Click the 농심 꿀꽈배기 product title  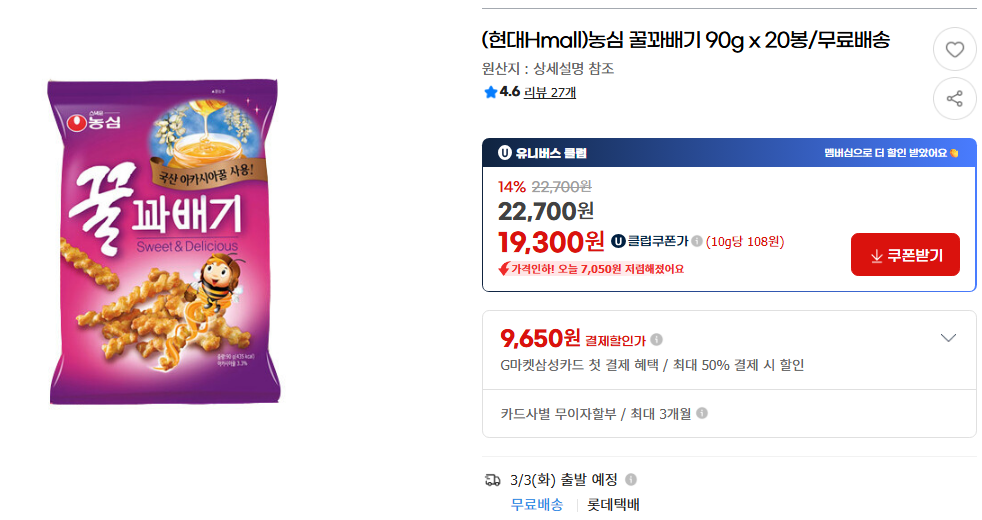click(x=685, y=41)
